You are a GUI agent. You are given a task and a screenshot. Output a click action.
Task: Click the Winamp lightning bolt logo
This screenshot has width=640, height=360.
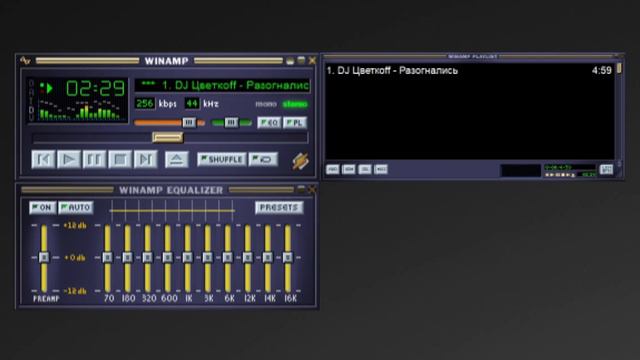pos(300,161)
